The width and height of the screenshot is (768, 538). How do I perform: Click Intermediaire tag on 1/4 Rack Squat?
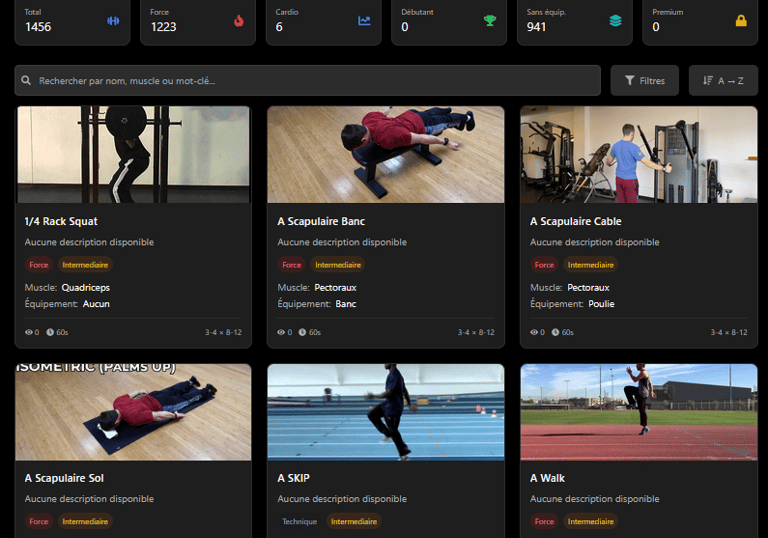(85, 265)
